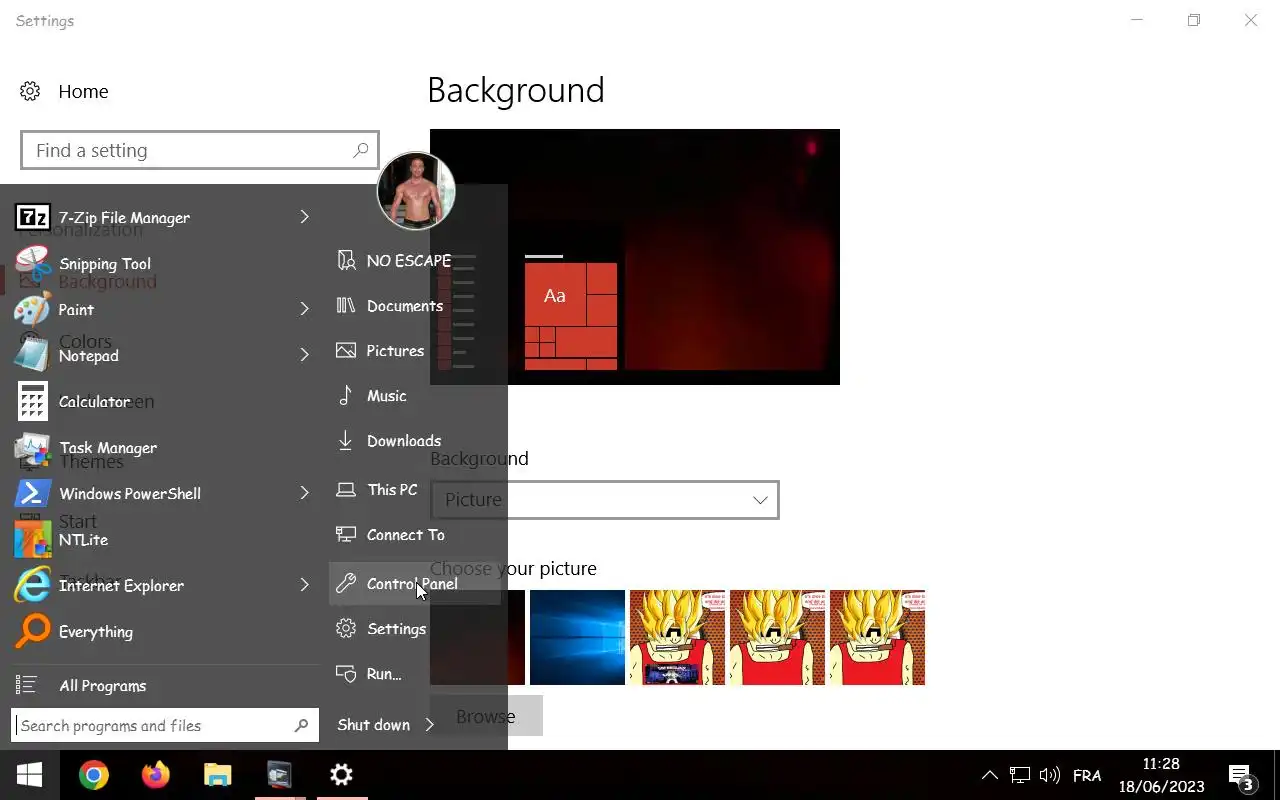Launch Calculator app icon
This screenshot has width=1280, height=800.
pos(32,402)
